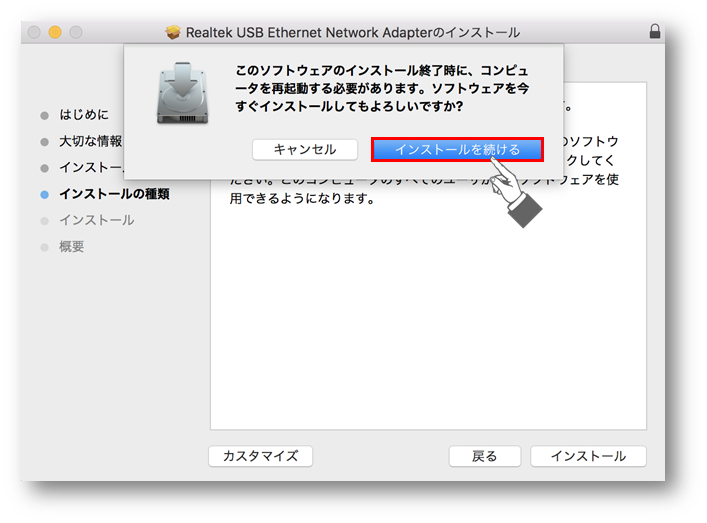The image size is (707, 523).
Task: Click the hard drive installer icon in the dialog
Action: (183, 93)
